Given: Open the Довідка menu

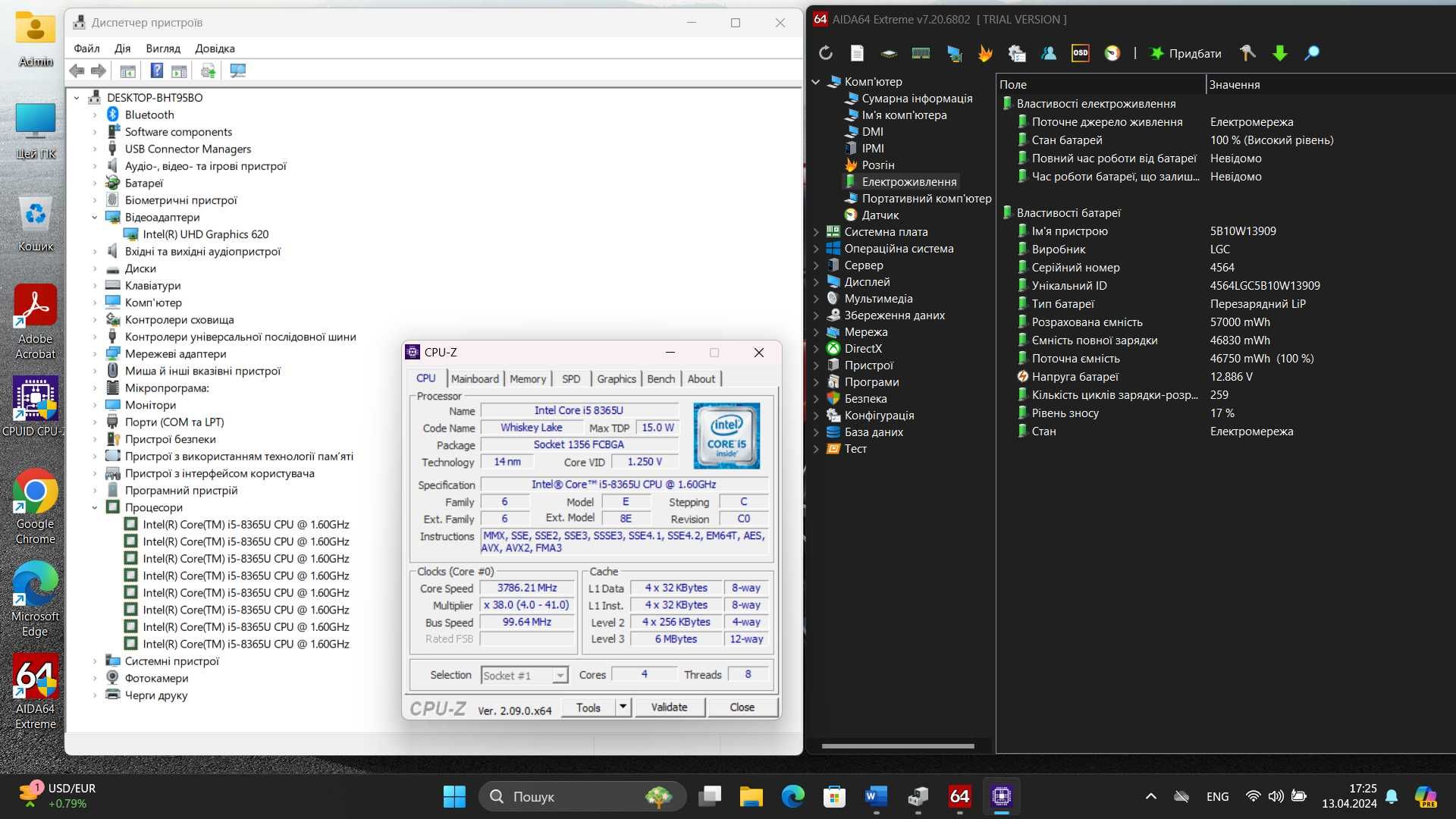Looking at the screenshot, I should [x=215, y=48].
